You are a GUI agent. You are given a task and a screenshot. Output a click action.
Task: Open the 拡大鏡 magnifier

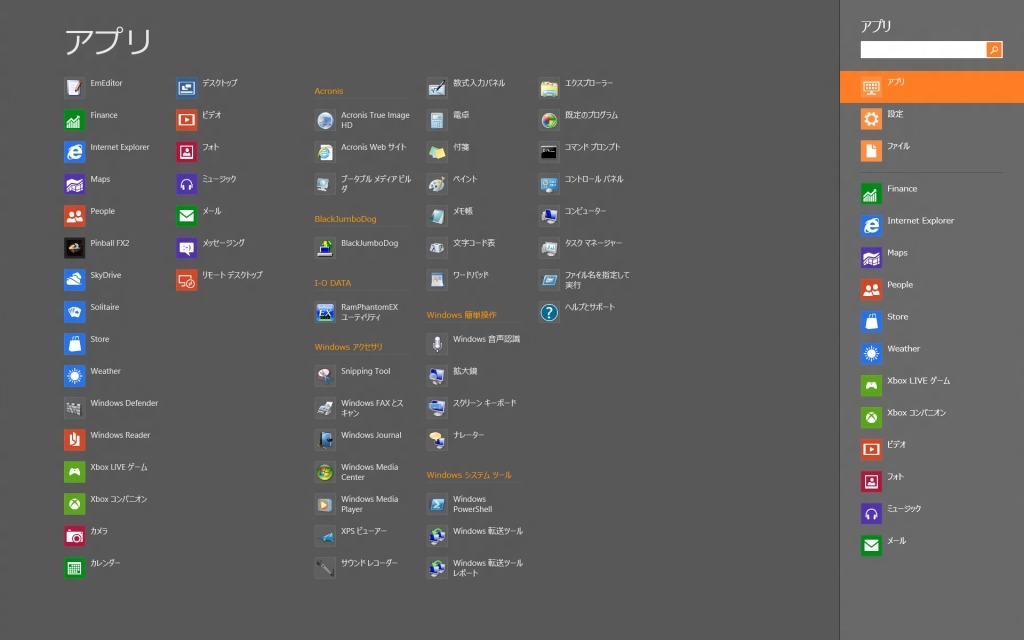(x=437, y=376)
